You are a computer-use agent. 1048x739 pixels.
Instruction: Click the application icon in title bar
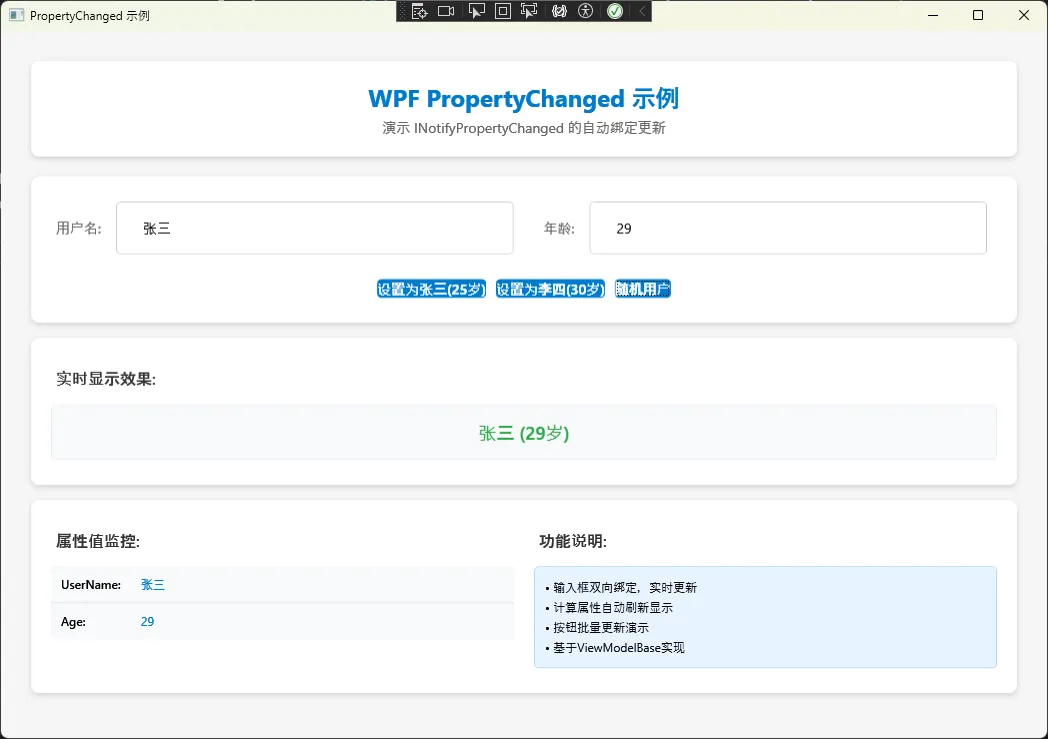point(16,15)
